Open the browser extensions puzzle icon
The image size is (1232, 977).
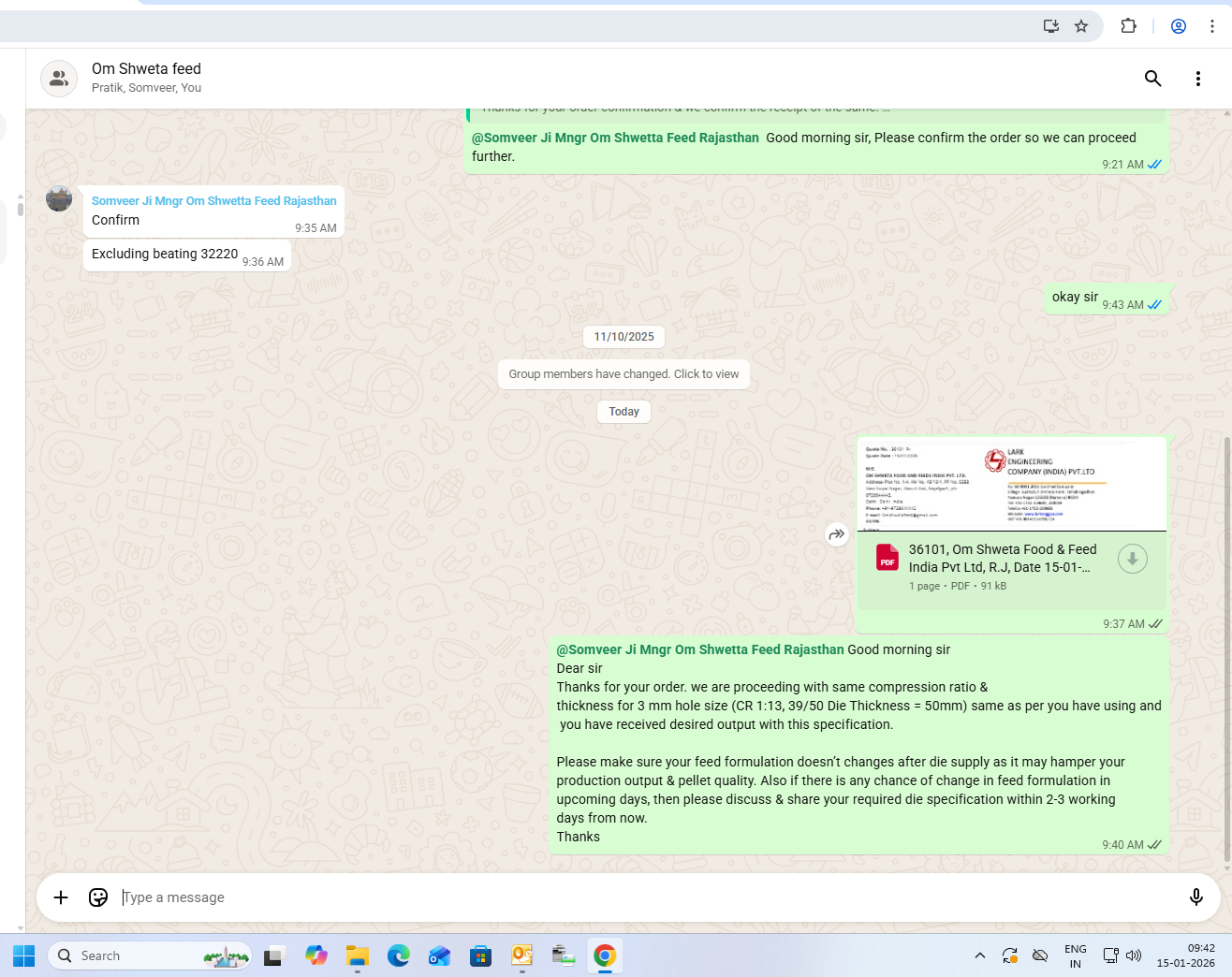[1128, 26]
